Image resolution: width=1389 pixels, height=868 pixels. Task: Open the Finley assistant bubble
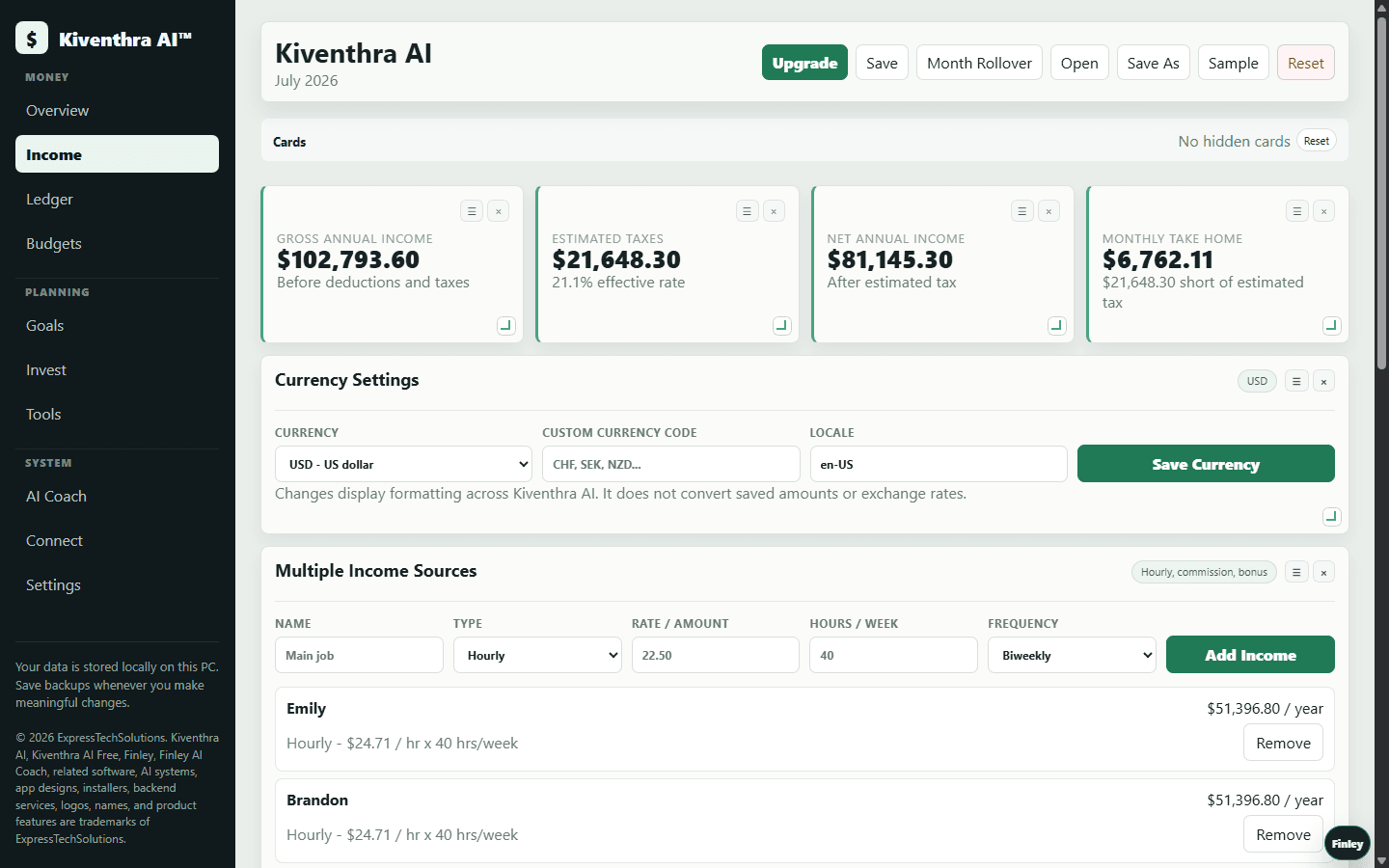coord(1348,844)
